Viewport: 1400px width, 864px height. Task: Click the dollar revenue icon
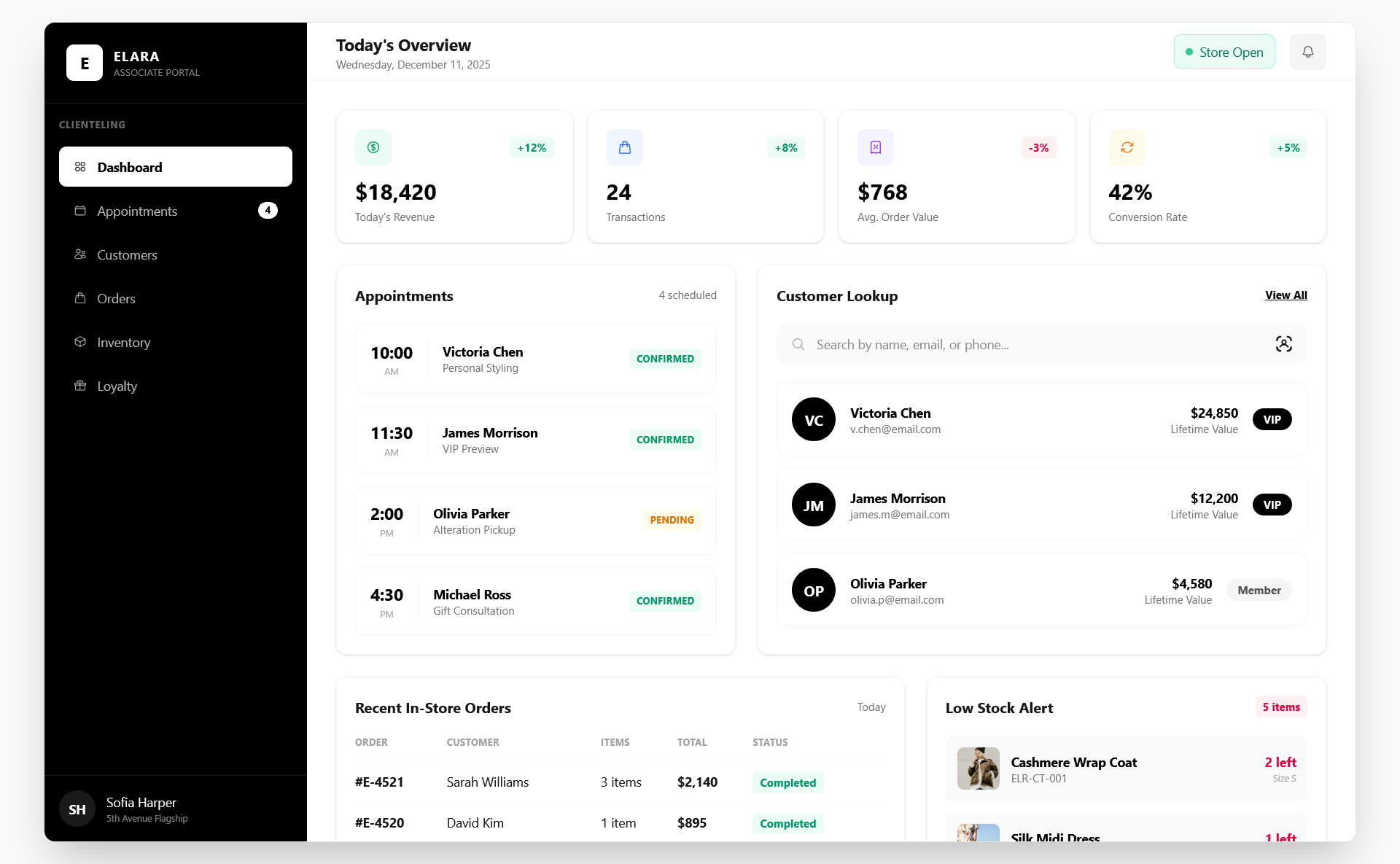[373, 147]
